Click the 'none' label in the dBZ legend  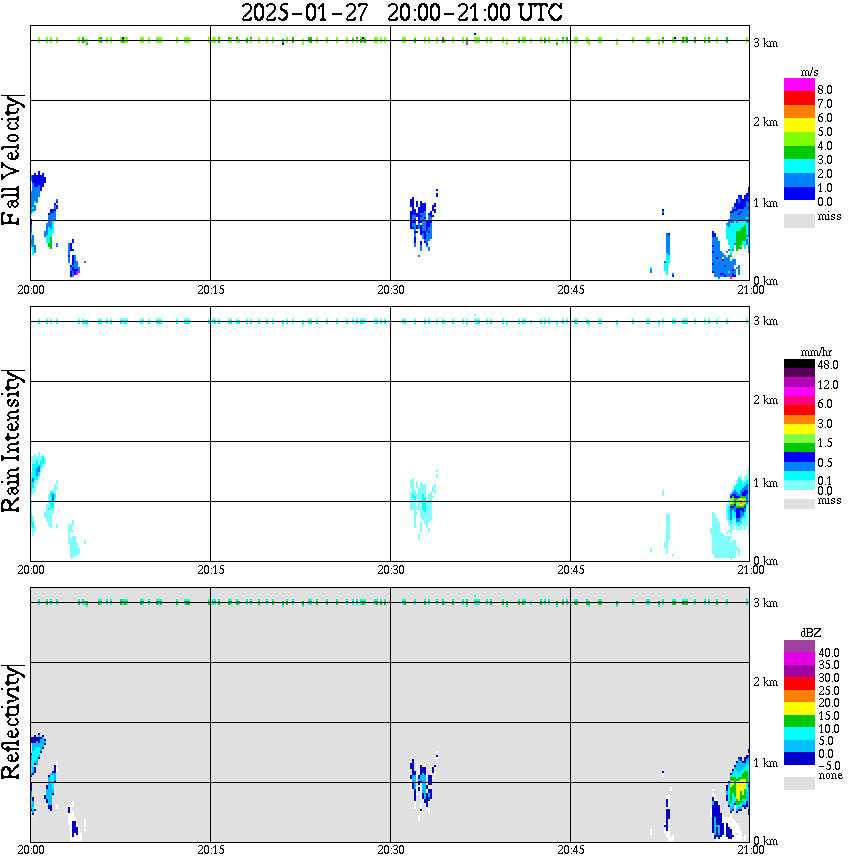[830, 776]
